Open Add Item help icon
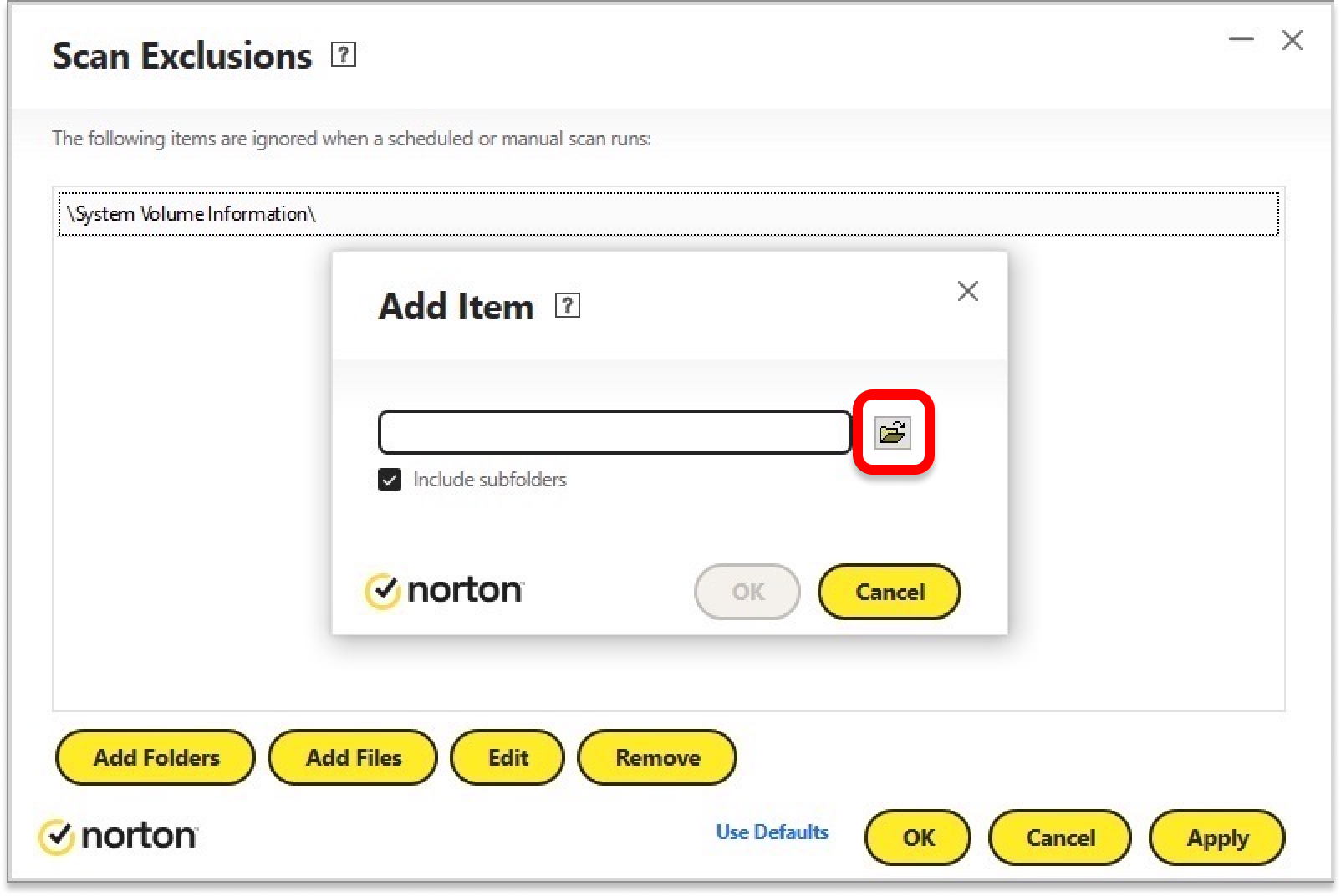 coord(567,306)
